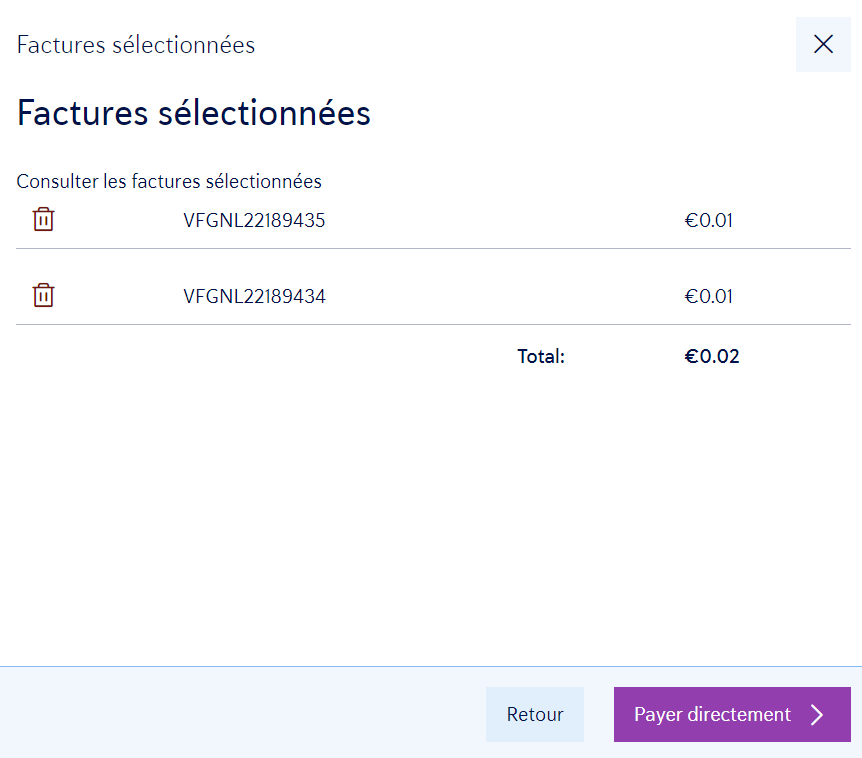Click the top border line of the footer bar

pyautogui.click(x=430, y=666)
